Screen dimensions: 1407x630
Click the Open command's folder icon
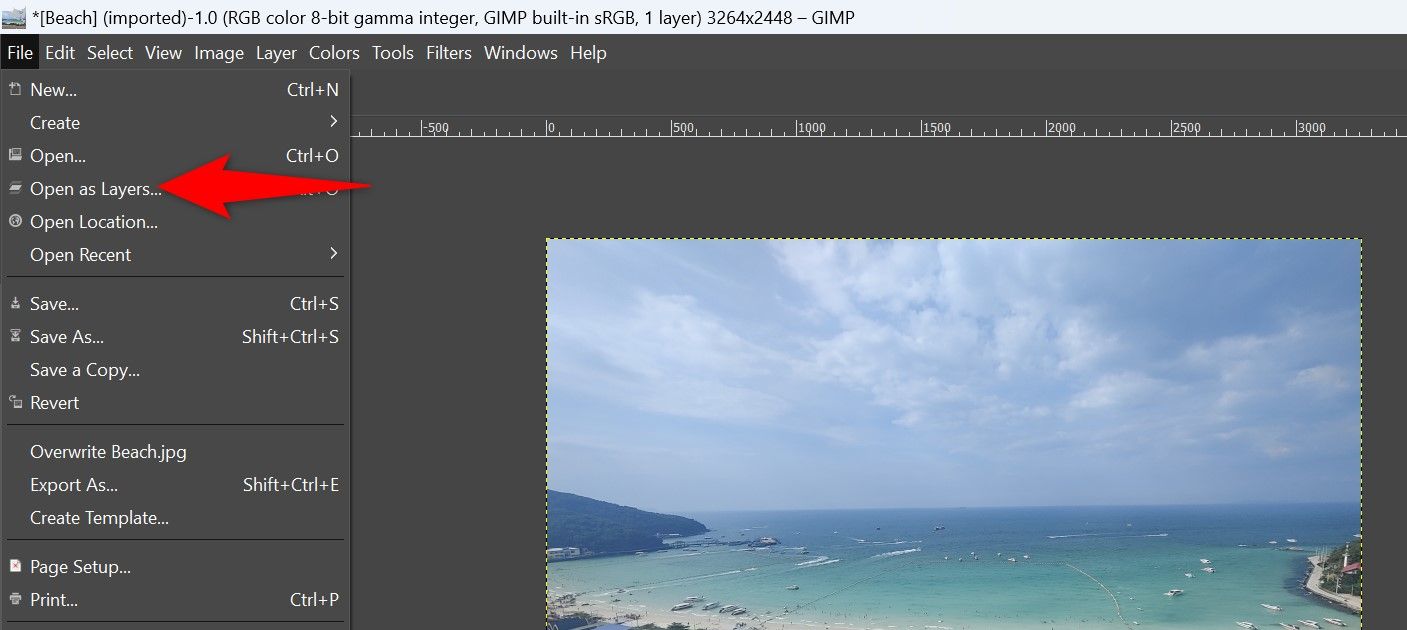pyautogui.click(x=15, y=155)
